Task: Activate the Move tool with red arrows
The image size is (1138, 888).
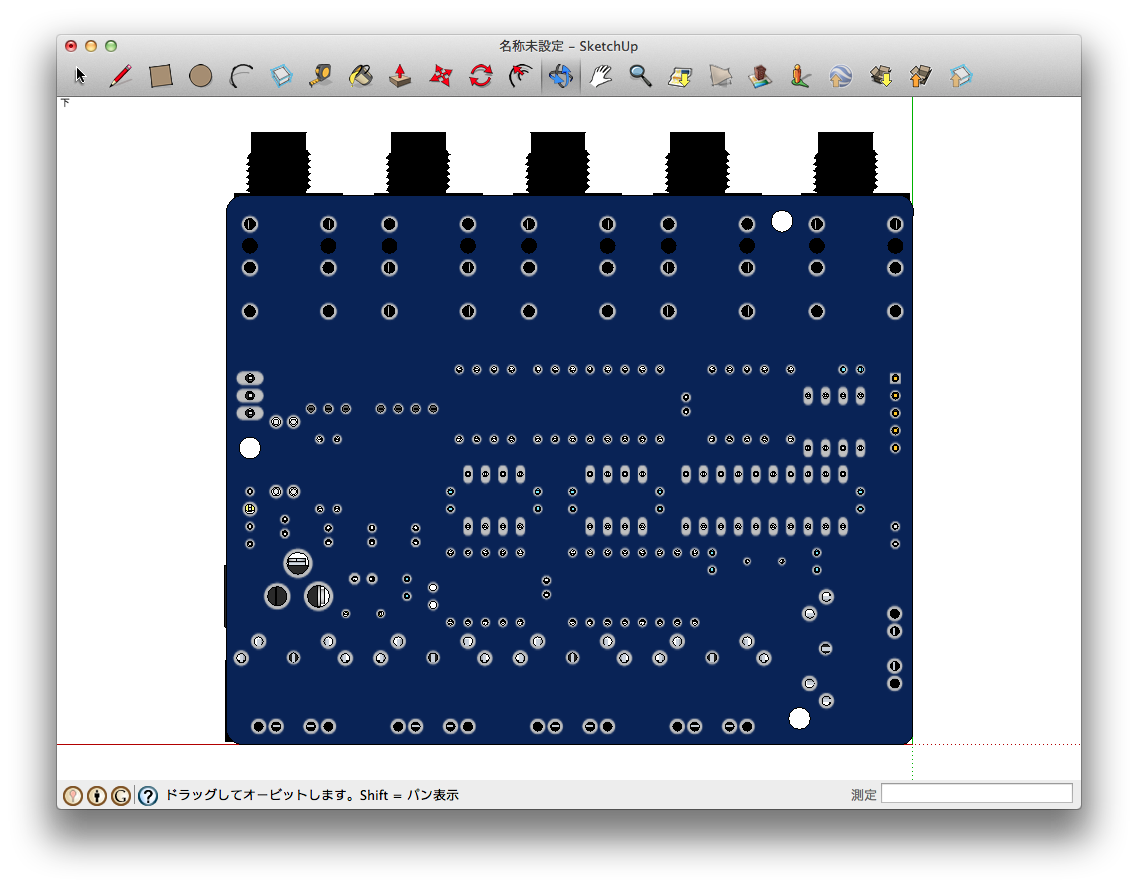Action: [x=441, y=76]
